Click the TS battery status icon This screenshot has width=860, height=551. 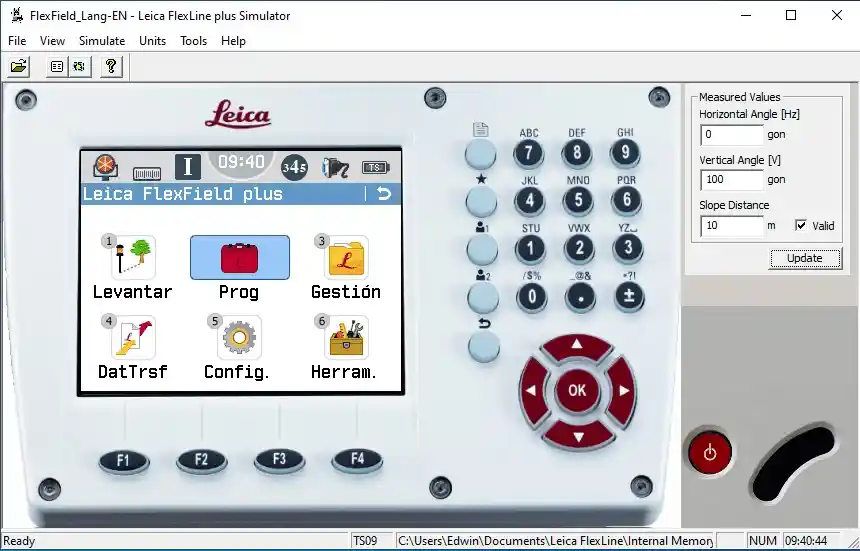coord(375,167)
